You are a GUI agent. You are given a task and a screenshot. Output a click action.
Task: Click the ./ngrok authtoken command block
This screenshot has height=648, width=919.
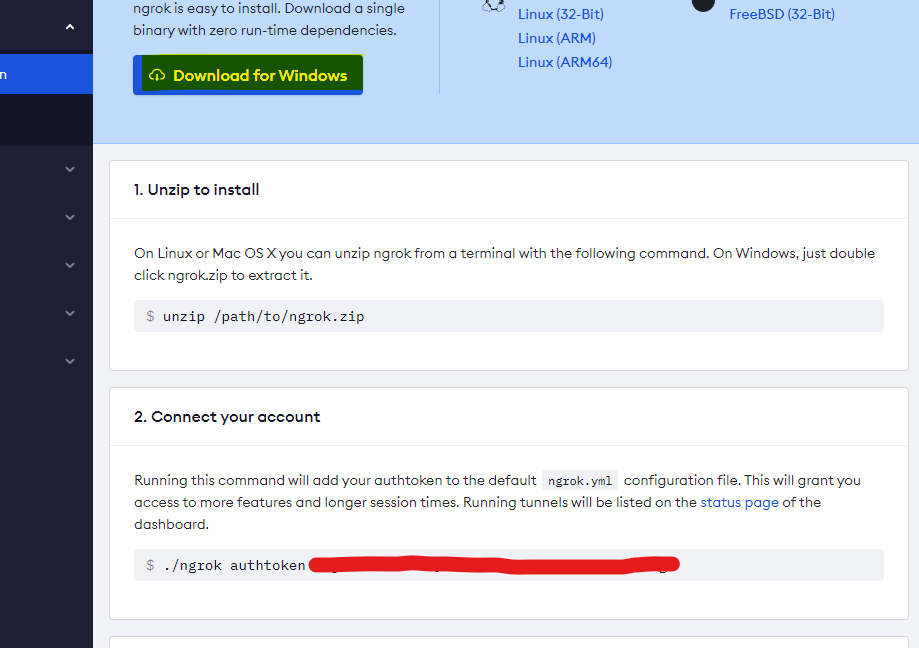coord(508,565)
